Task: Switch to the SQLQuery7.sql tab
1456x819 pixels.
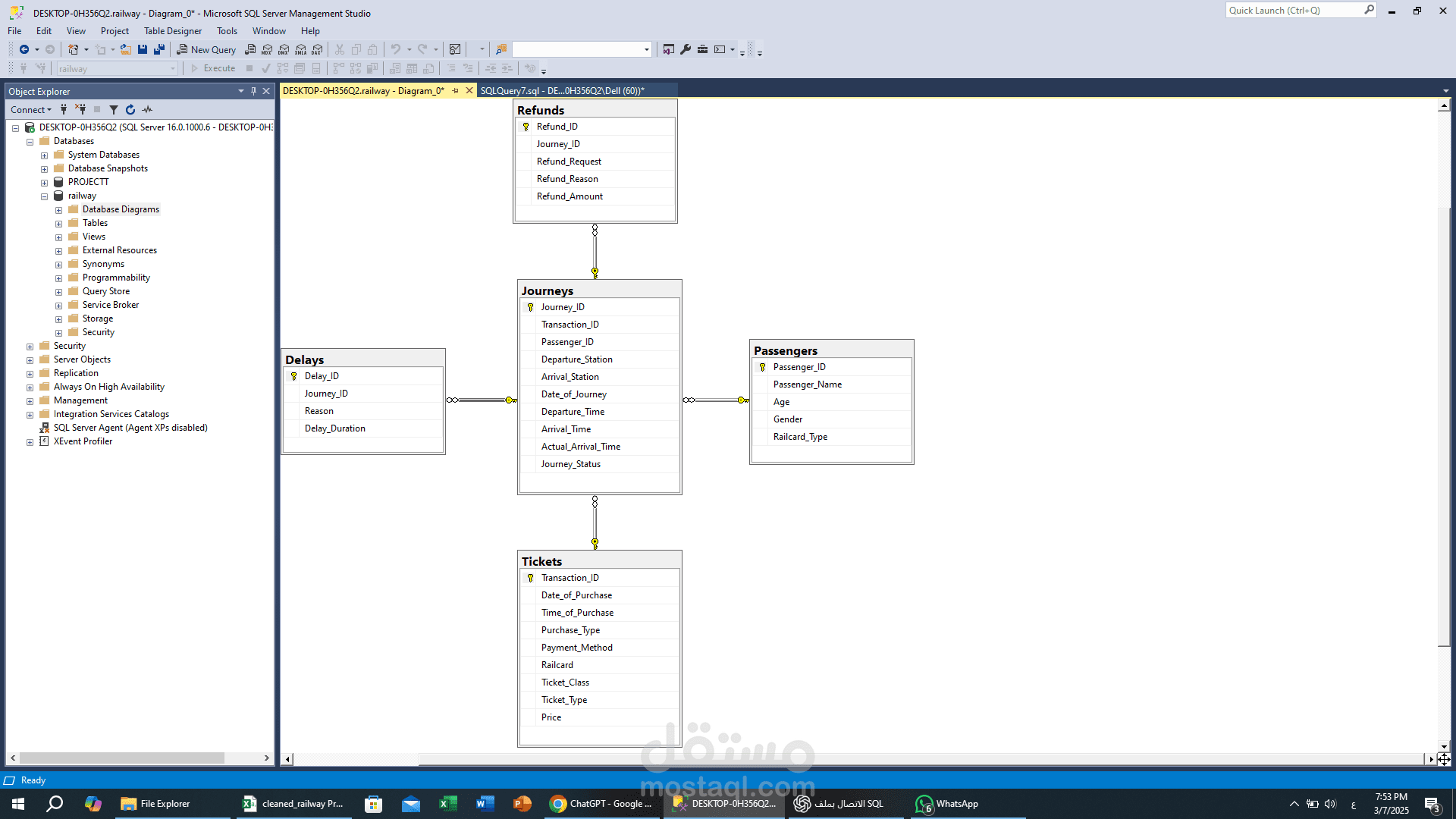Action: 562,91
